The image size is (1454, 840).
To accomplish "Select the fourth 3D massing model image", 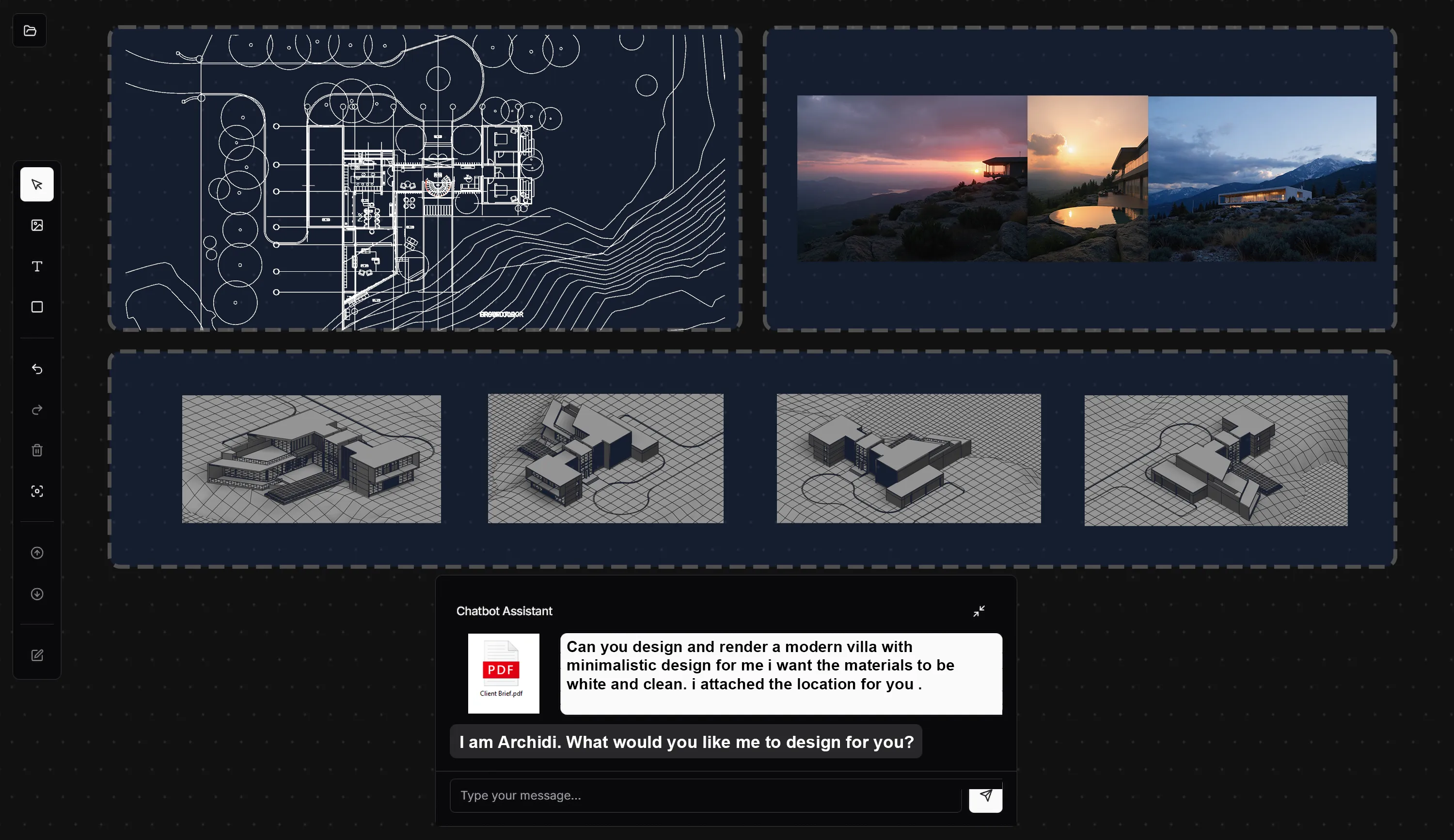I will tap(1216, 460).
